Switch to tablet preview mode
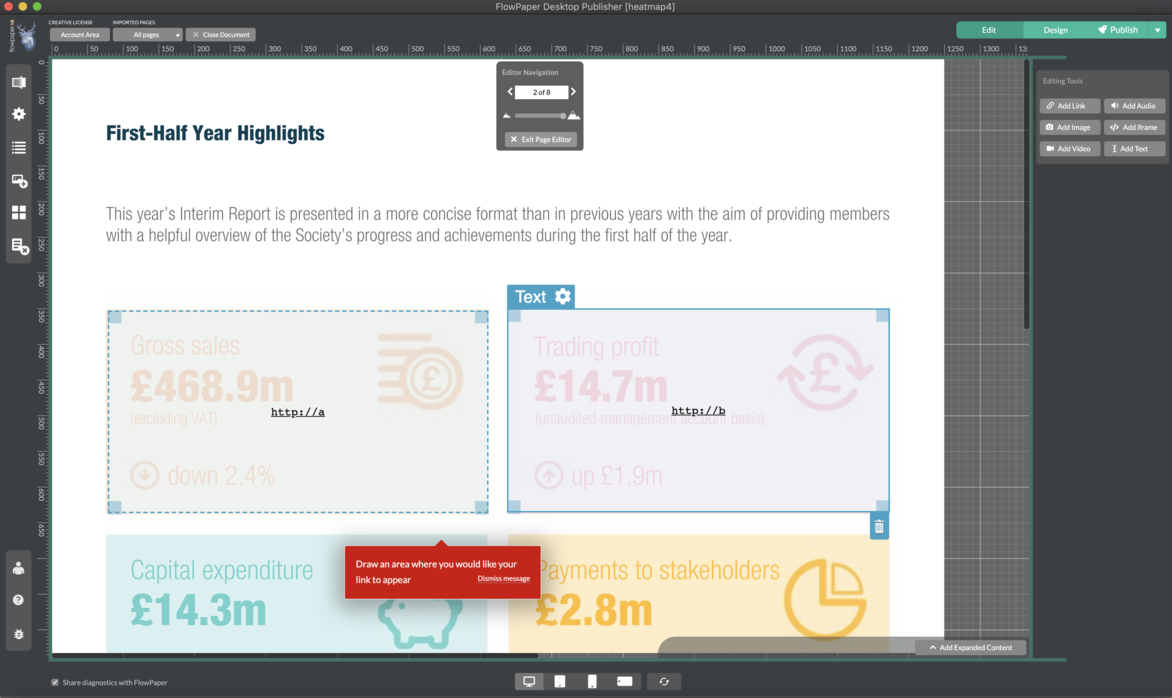This screenshot has height=698, width=1172. click(x=560, y=681)
